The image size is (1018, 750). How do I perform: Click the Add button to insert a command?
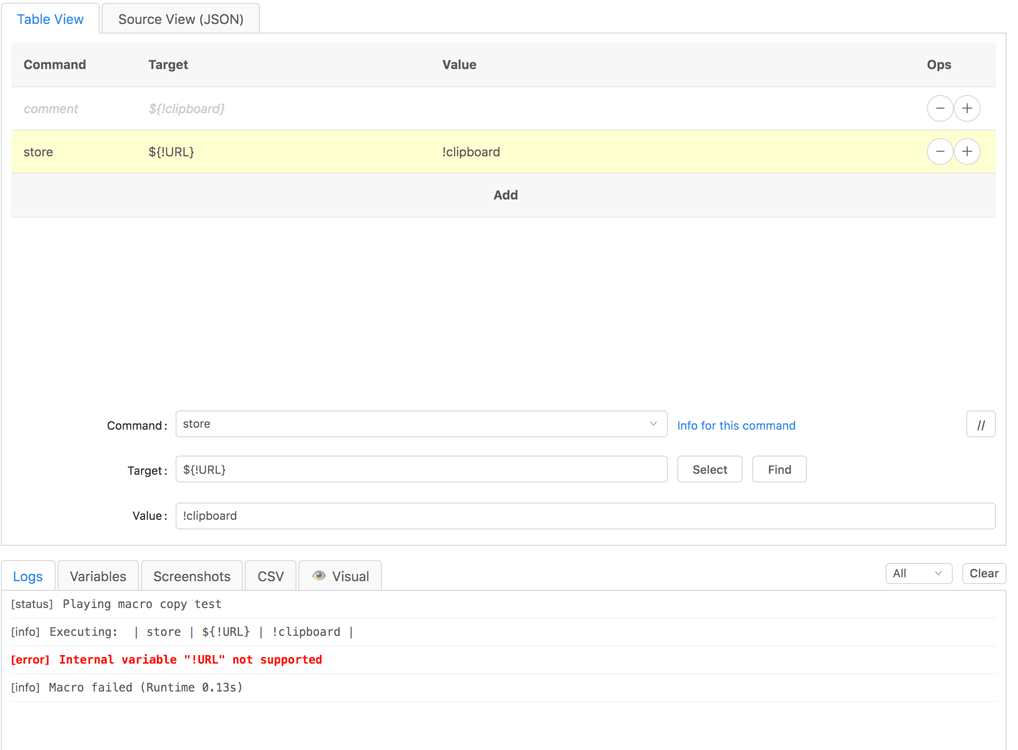(506, 195)
